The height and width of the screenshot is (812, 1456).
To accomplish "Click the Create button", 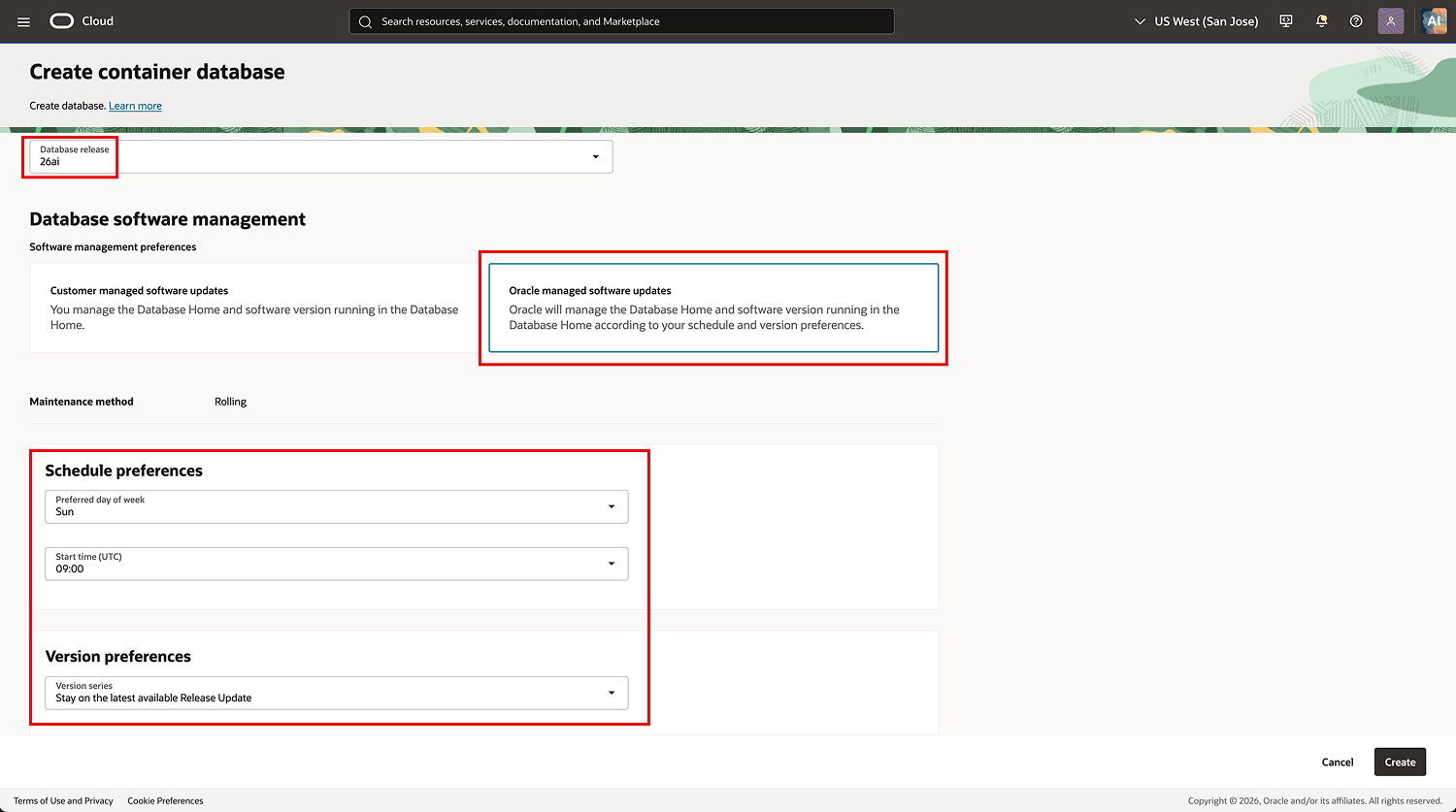I will coord(1400,763).
